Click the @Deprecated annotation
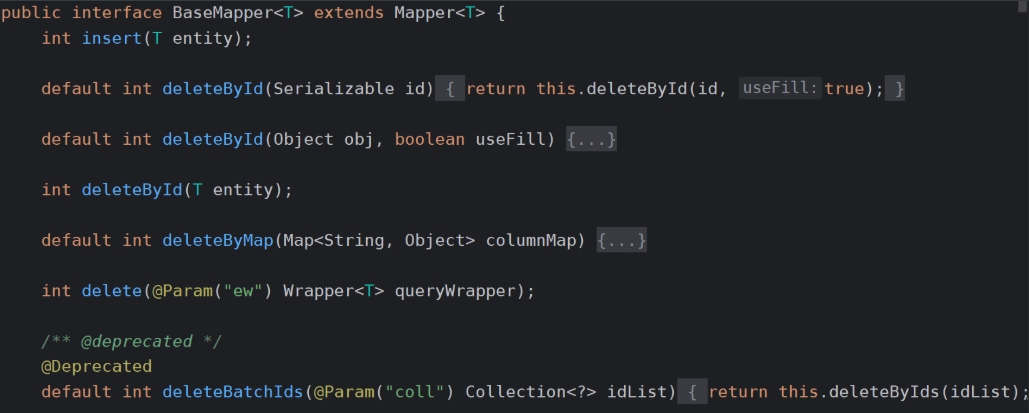Screen dimensions: 1029x413 coord(96,366)
